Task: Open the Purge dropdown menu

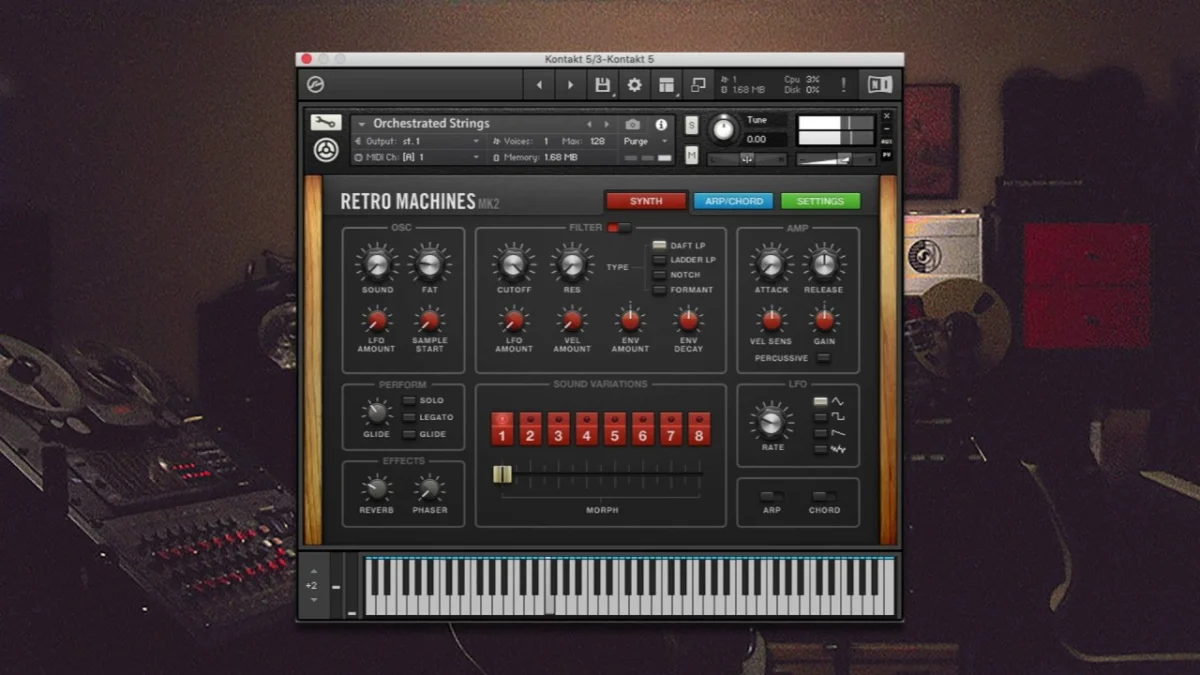Action: pos(646,141)
